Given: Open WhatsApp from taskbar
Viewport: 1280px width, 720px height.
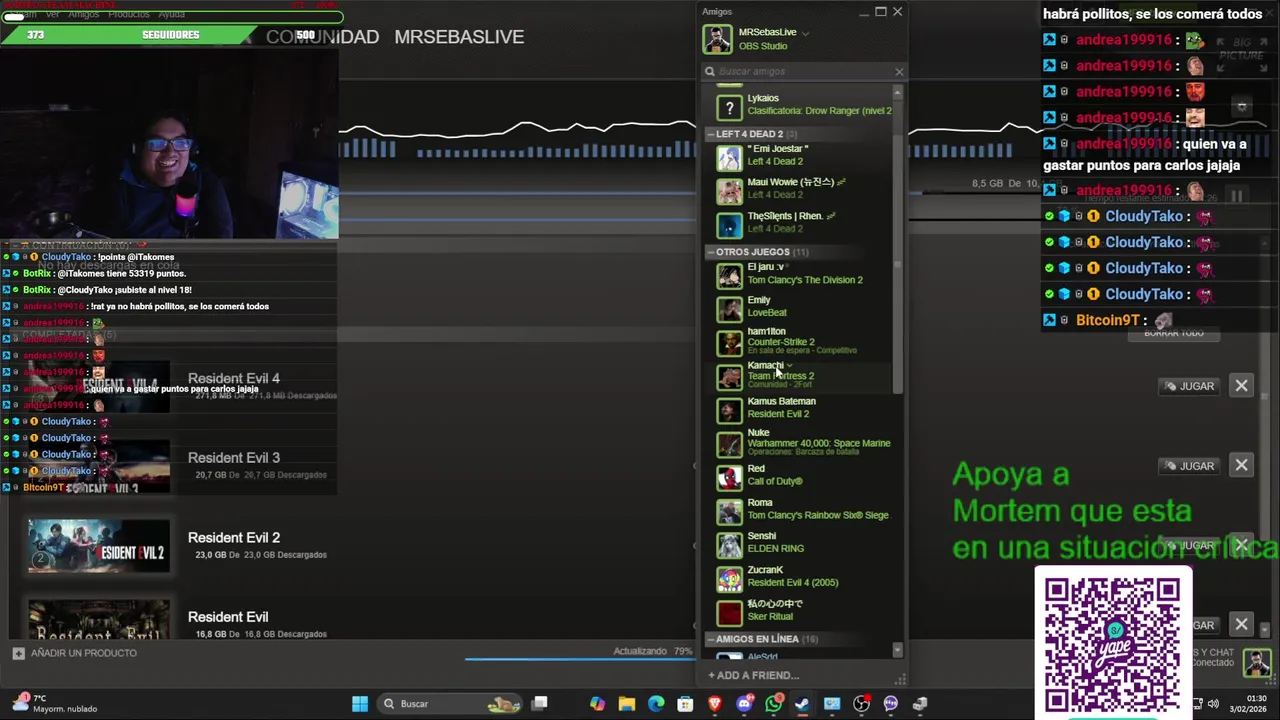Looking at the screenshot, I should click(x=773, y=704).
